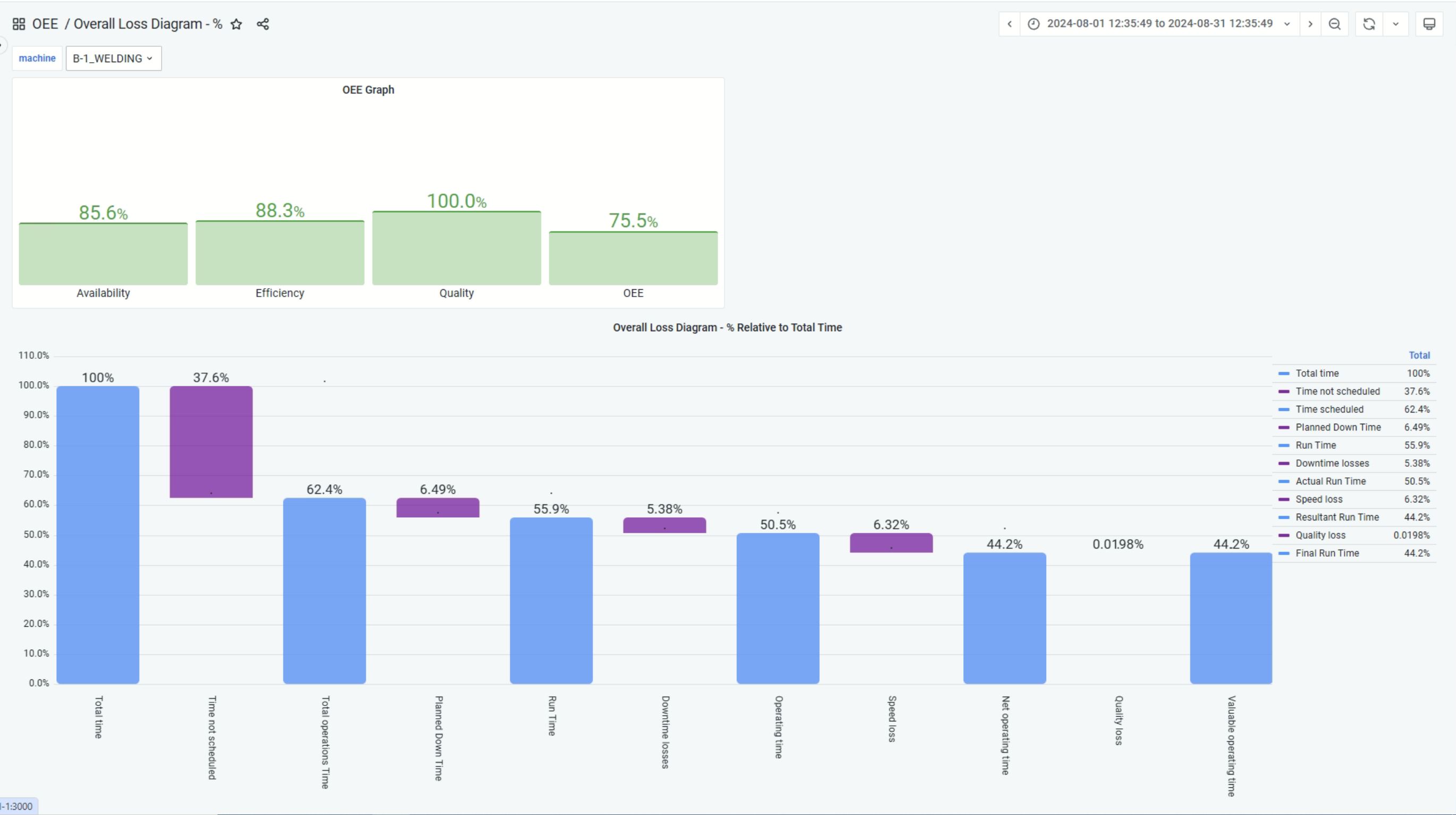Click Overall Loss Diagram - % breadcrumb
Screen dimensions: 1456x815
[148, 24]
